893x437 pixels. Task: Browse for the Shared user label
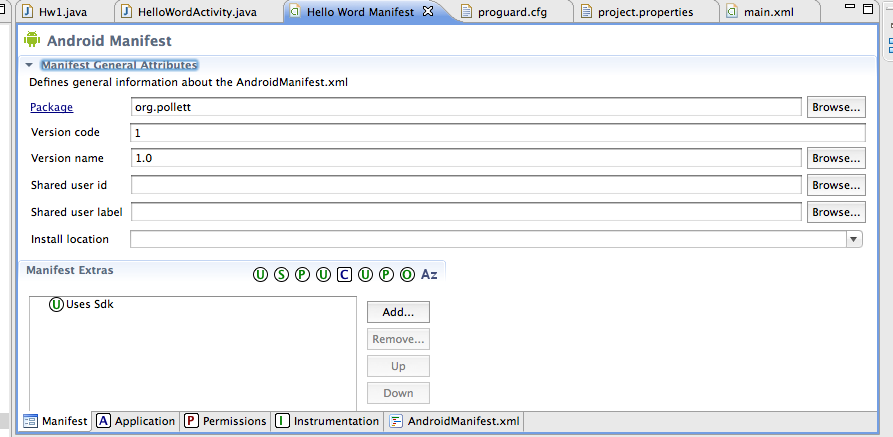836,212
